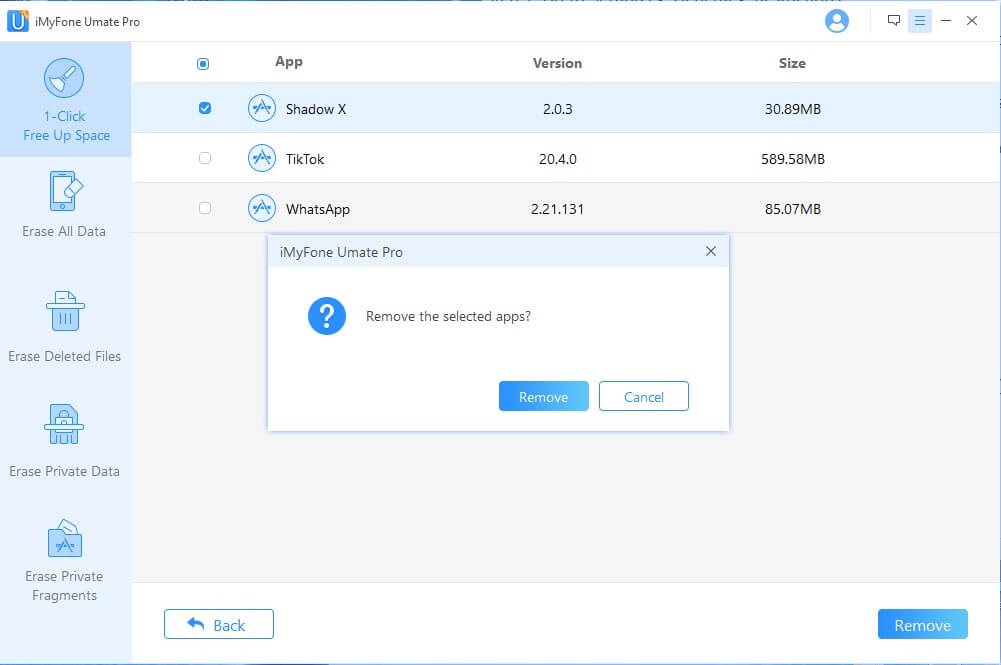Image resolution: width=1001 pixels, height=665 pixels.
Task: Click the 30.89MB size value
Action: click(793, 109)
